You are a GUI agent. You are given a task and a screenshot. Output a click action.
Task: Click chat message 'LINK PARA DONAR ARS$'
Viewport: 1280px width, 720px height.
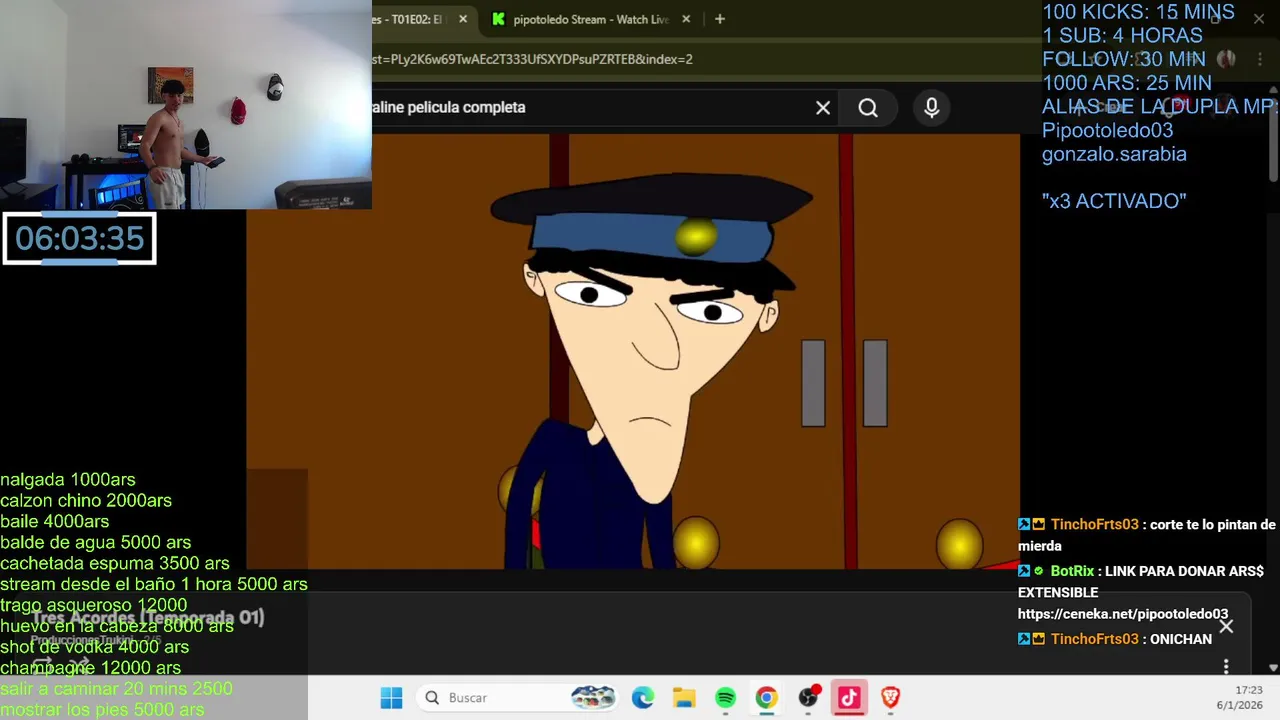coord(1185,571)
